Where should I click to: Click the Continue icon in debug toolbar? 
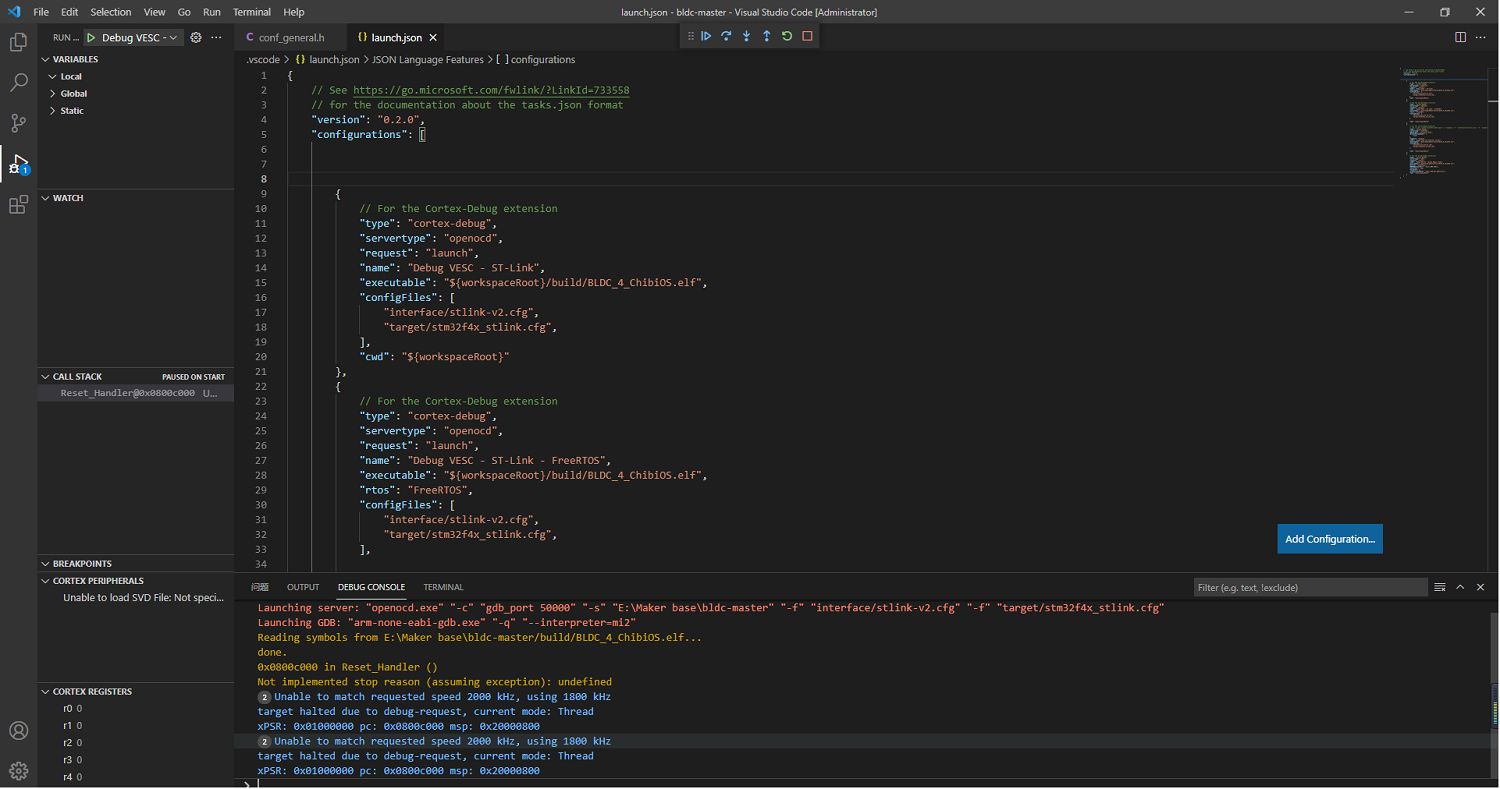pyautogui.click(x=705, y=35)
